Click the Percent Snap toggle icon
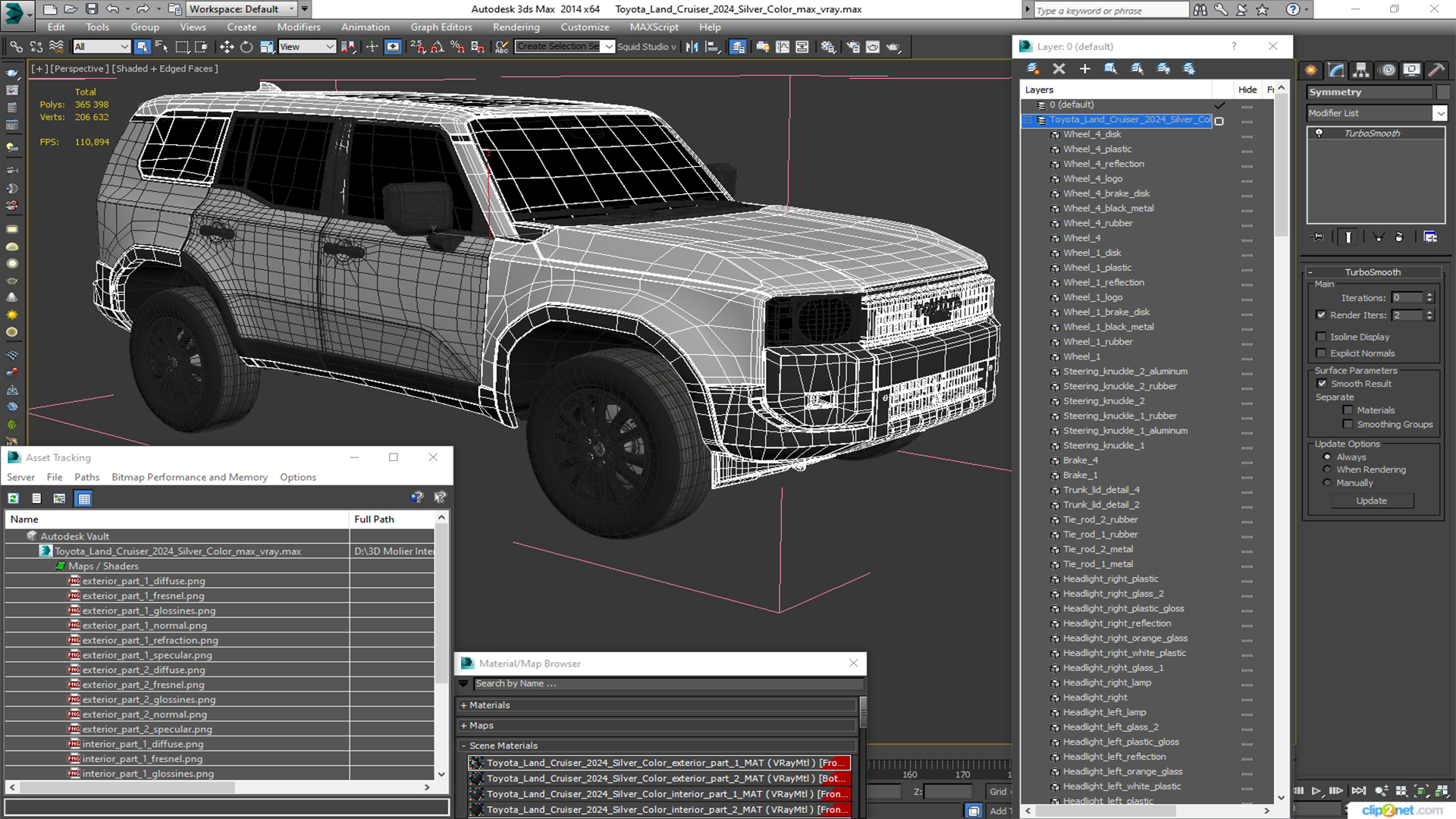This screenshot has height=819, width=1456. [x=457, y=47]
